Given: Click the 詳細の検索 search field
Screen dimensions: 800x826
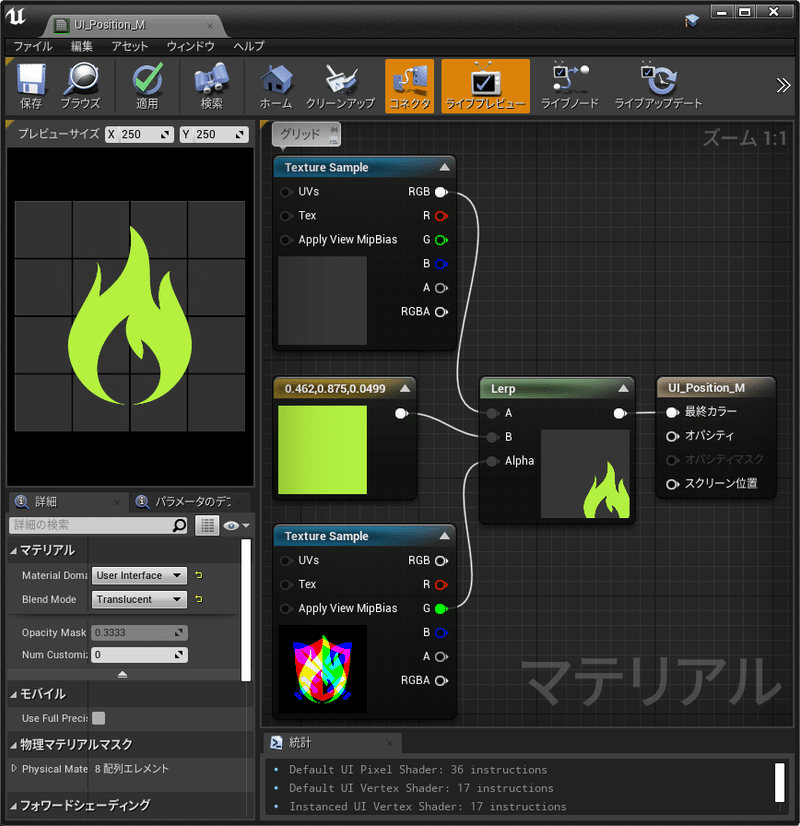Looking at the screenshot, I should (98, 525).
